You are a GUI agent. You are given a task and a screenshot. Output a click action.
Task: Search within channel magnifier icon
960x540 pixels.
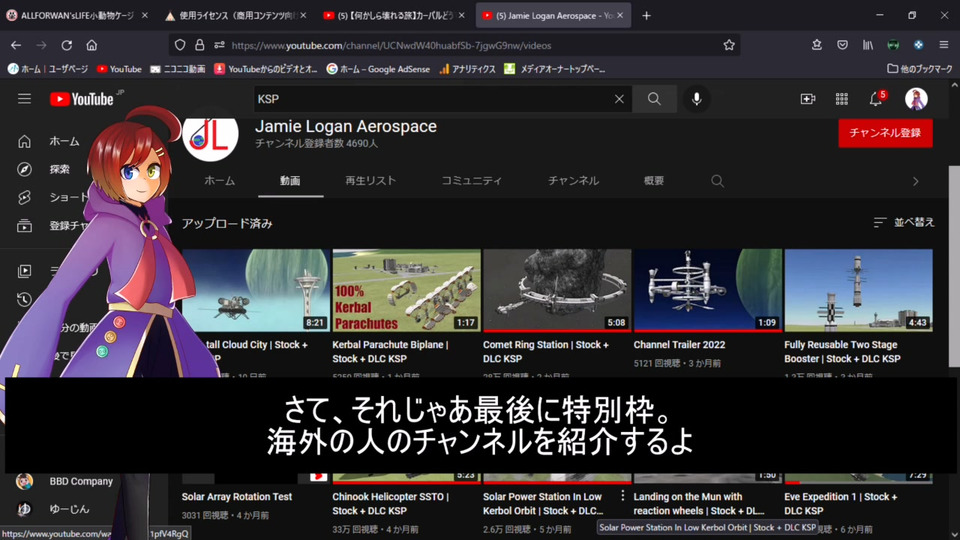pos(717,181)
